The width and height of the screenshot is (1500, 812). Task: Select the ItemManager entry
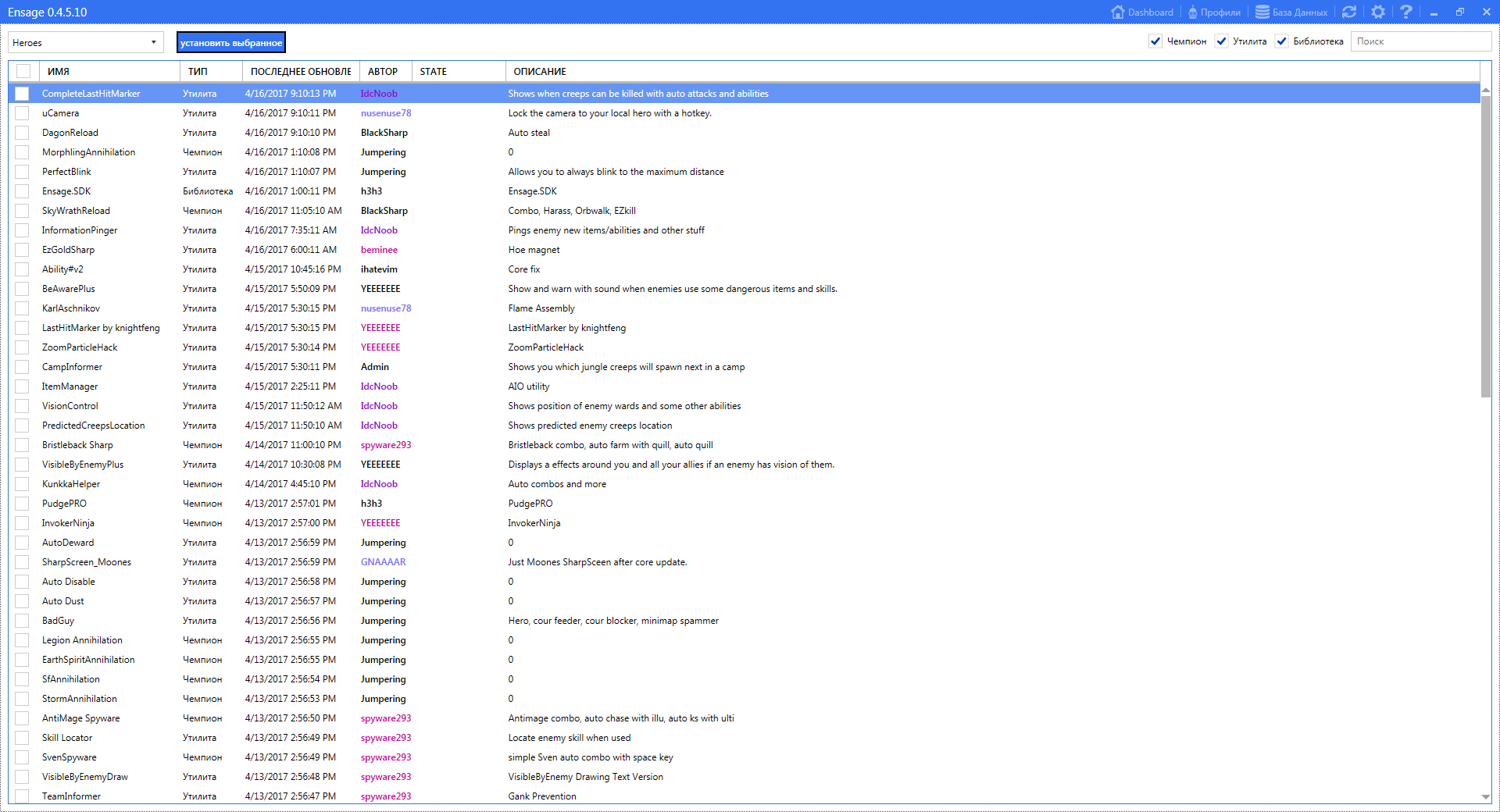(70, 386)
